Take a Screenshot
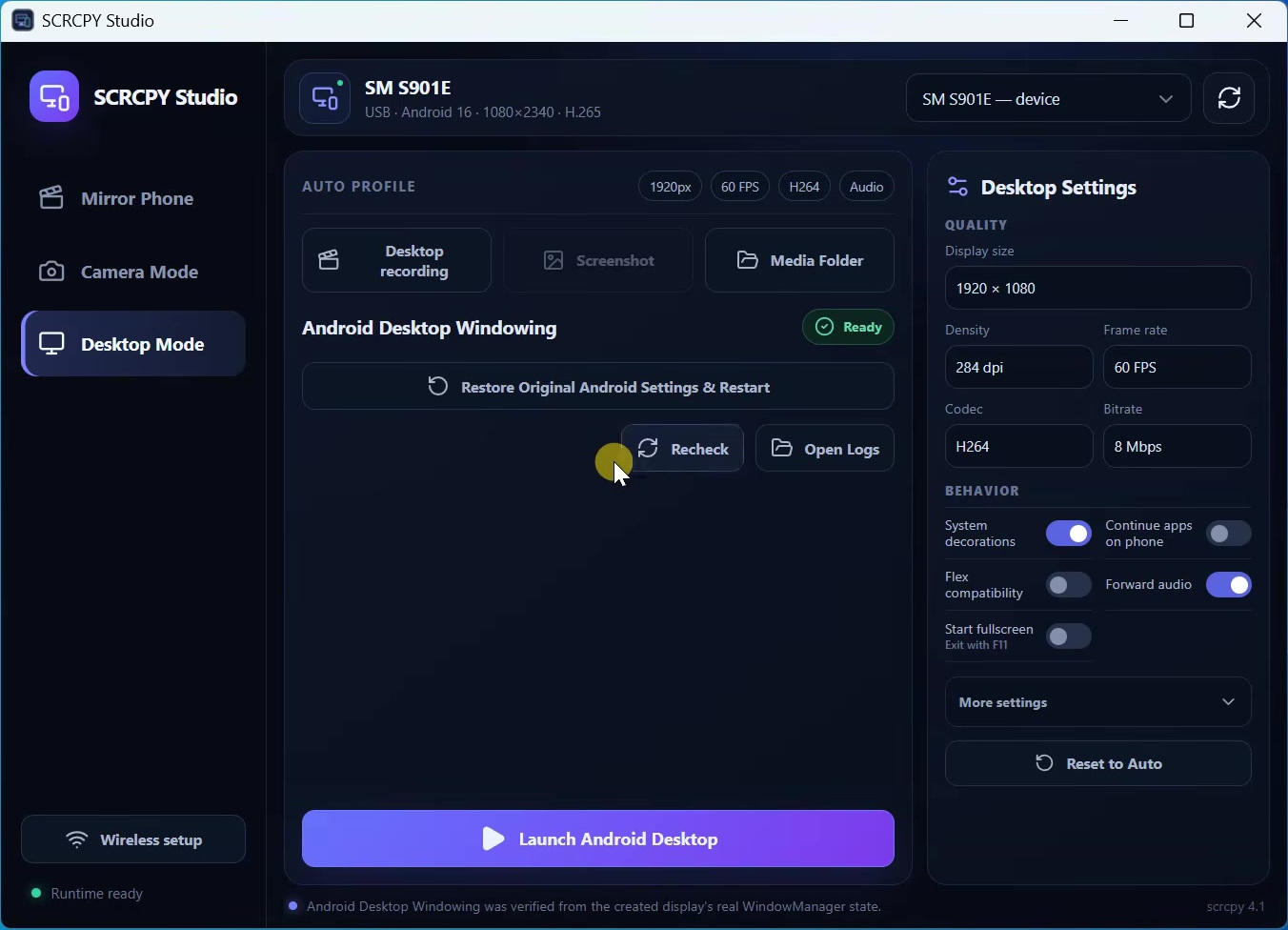Image resolution: width=1288 pixels, height=930 pixels. [x=598, y=260]
